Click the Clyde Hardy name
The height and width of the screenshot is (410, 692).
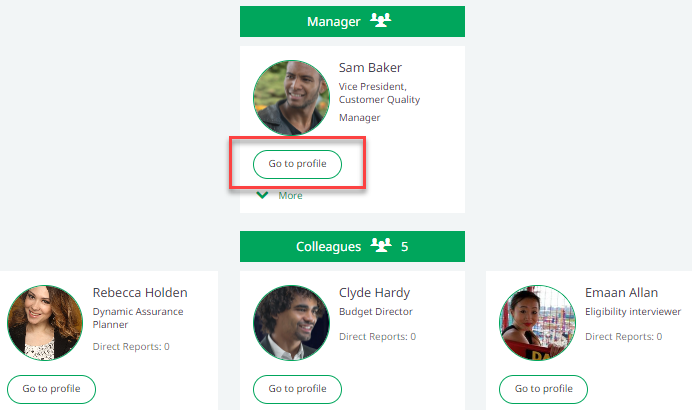(375, 293)
